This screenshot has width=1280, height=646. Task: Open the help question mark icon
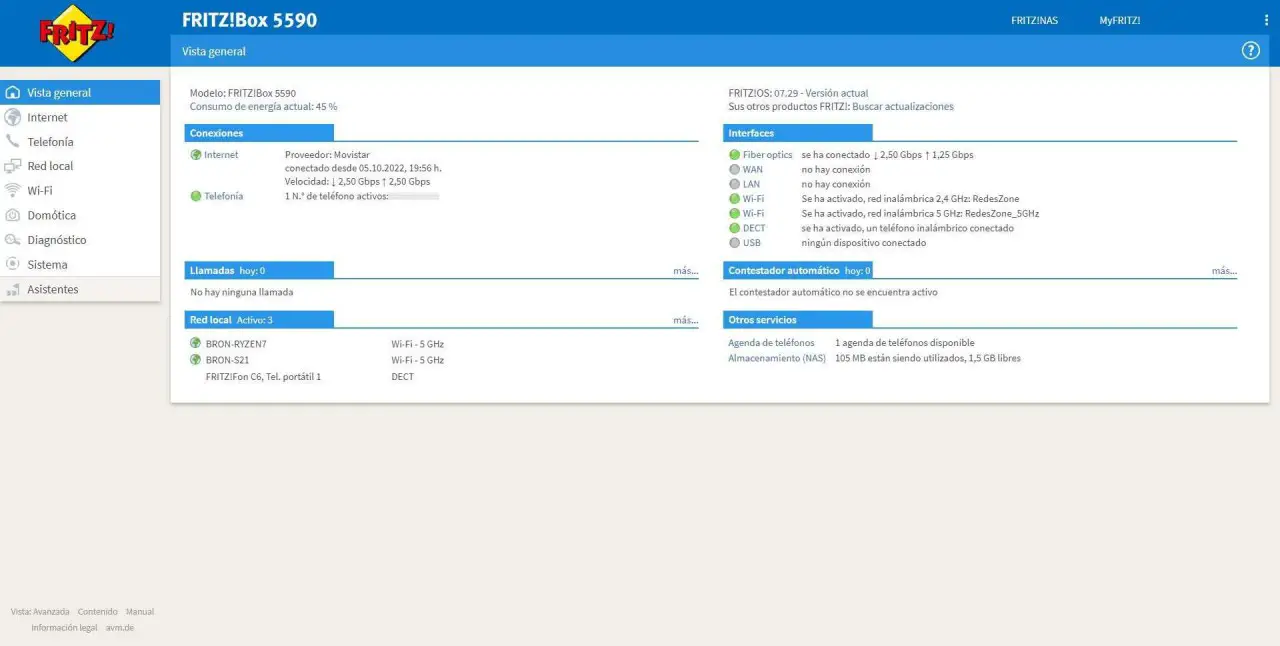tap(1250, 51)
